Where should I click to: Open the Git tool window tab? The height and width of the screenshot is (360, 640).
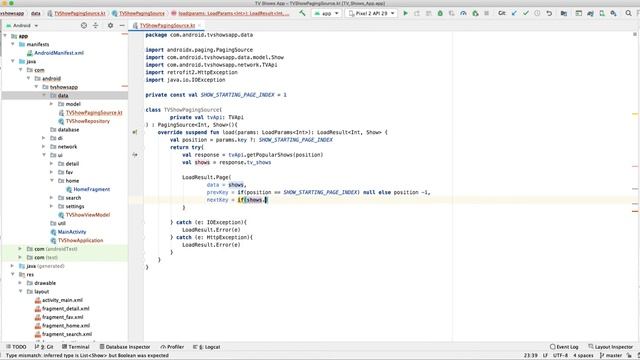[x=44, y=347]
